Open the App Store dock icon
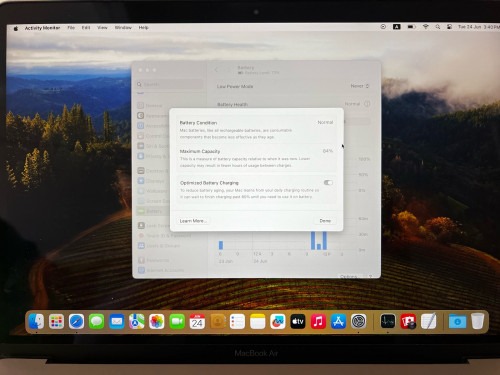This screenshot has height=375, width=500. pos(338,321)
